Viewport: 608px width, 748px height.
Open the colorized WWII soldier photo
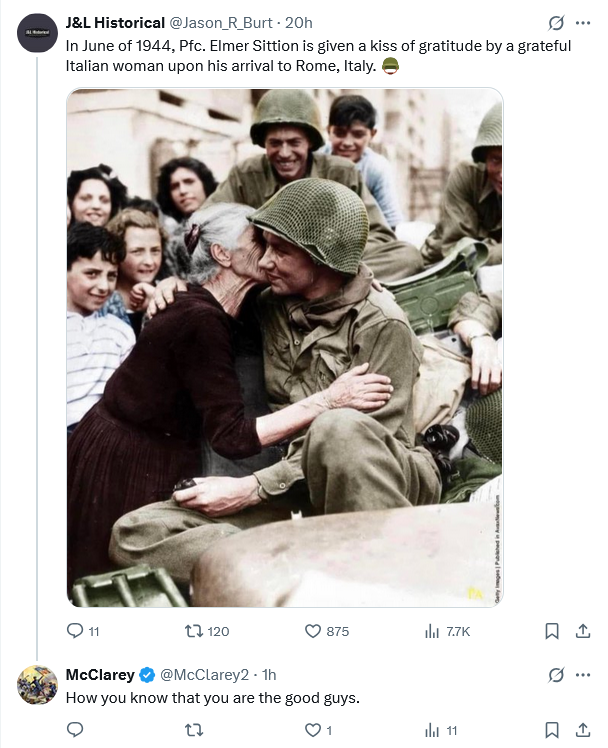point(285,347)
